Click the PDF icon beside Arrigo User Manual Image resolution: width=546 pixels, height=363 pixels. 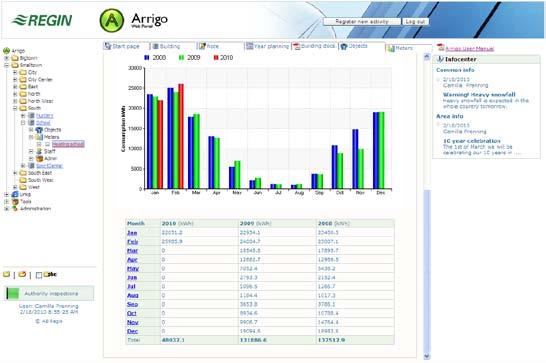[x=441, y=47]
